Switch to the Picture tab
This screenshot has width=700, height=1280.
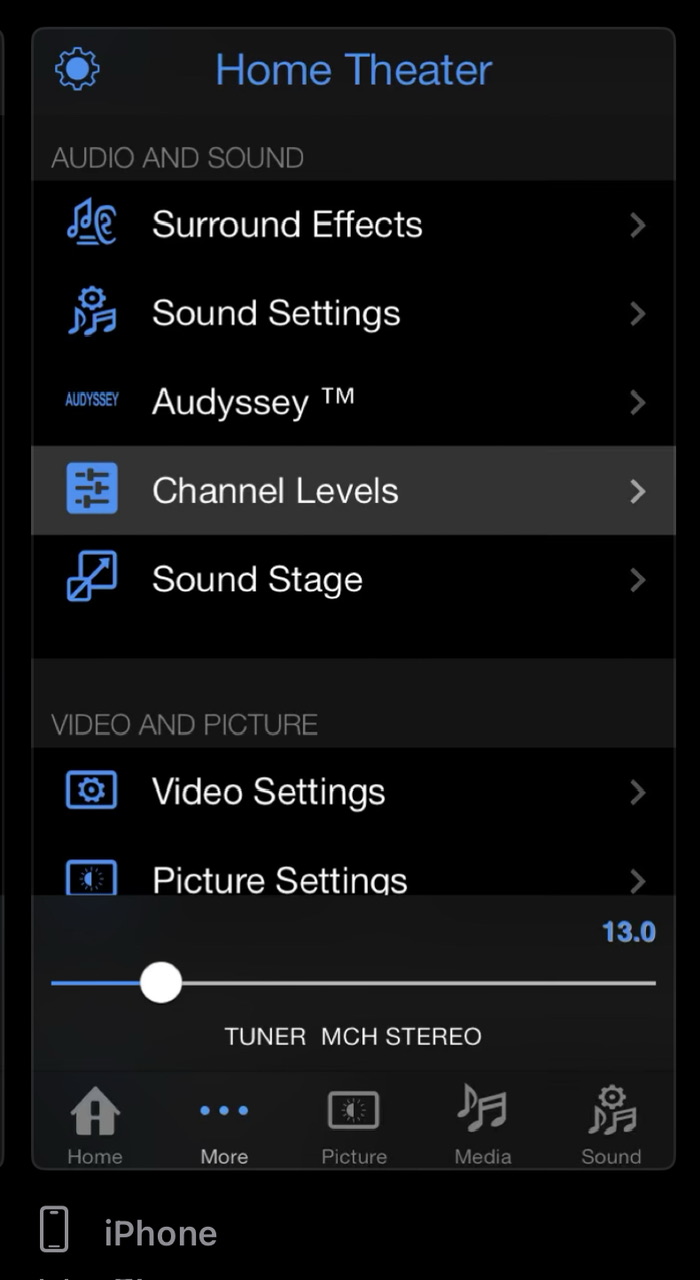click(x=354, y=1126)
